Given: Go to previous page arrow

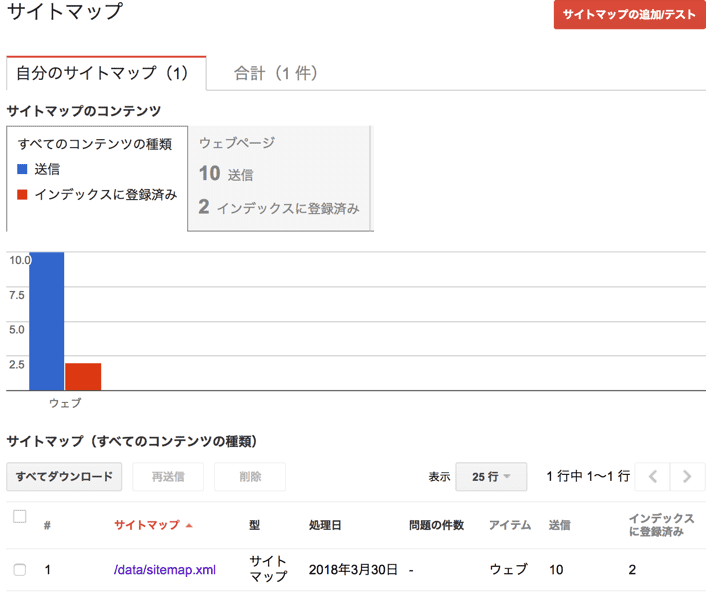Looking at the screenshot, I should tap(652, 476).
